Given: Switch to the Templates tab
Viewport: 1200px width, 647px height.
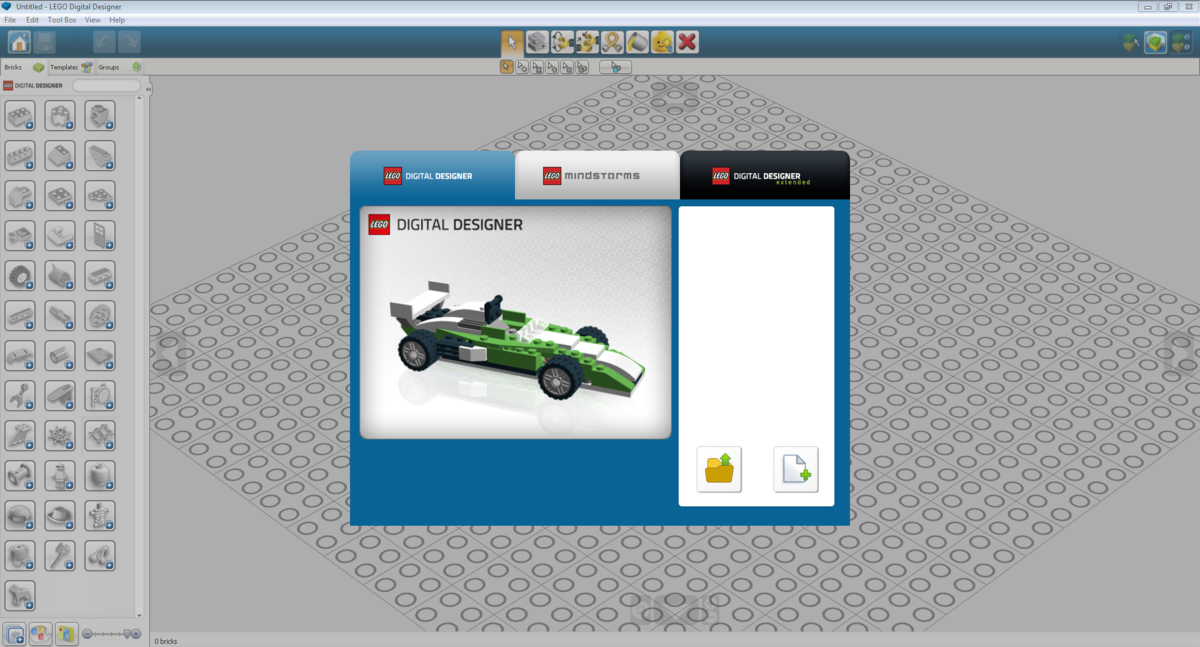Looking at the screenshot, I should tap(71, 67).
